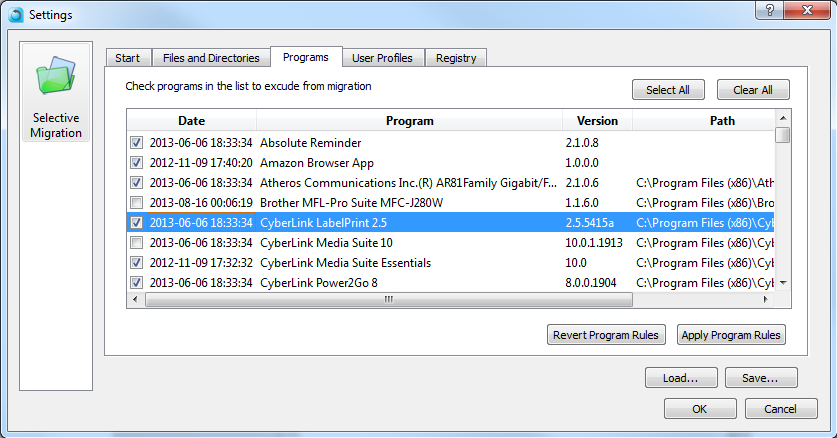Screen dimensions: 837x438
Task: Open the Registry tab
Action: tap(456, 58)
